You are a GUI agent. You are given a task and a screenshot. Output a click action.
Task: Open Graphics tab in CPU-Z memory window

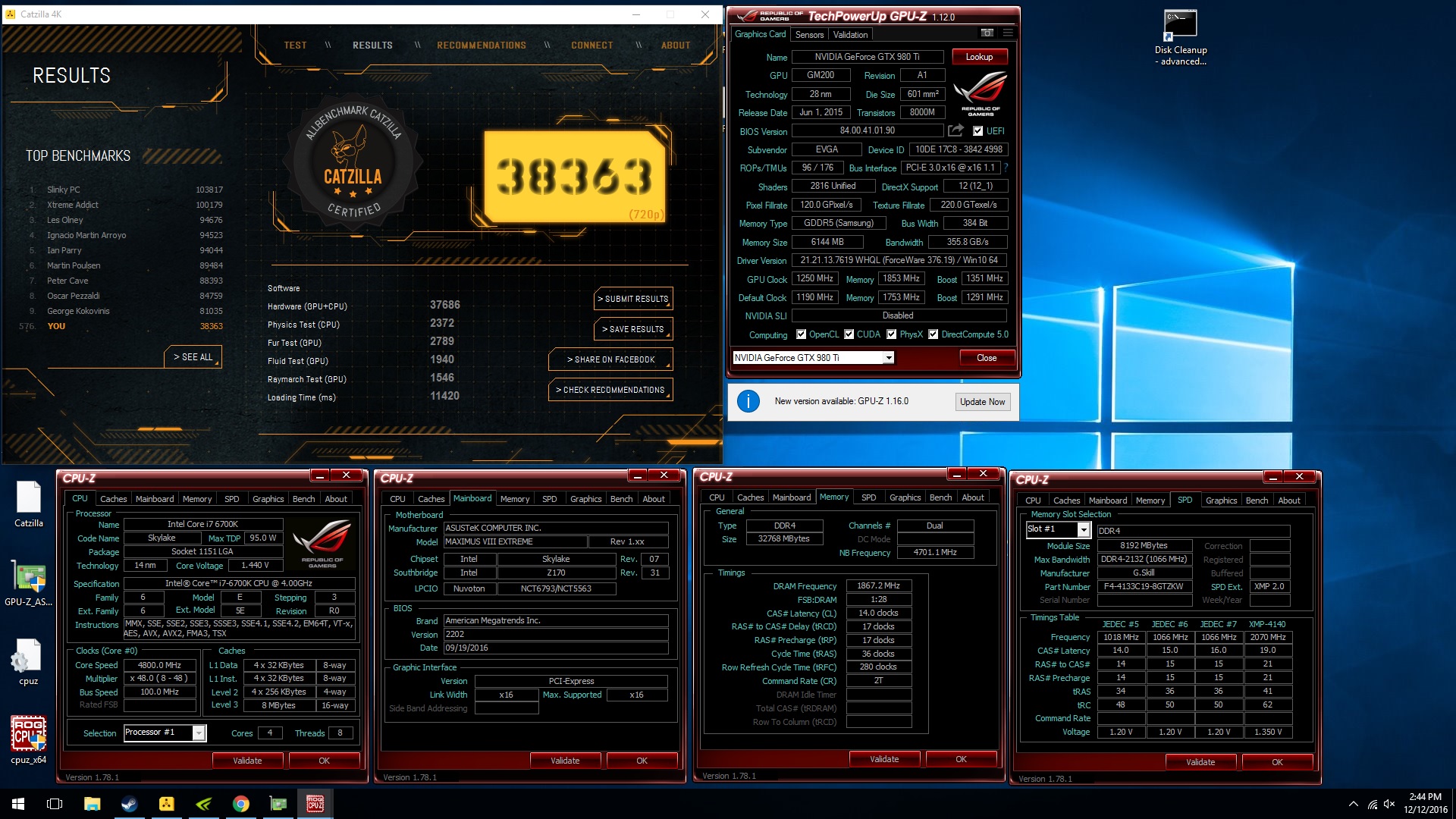click(x=905, y=497)
